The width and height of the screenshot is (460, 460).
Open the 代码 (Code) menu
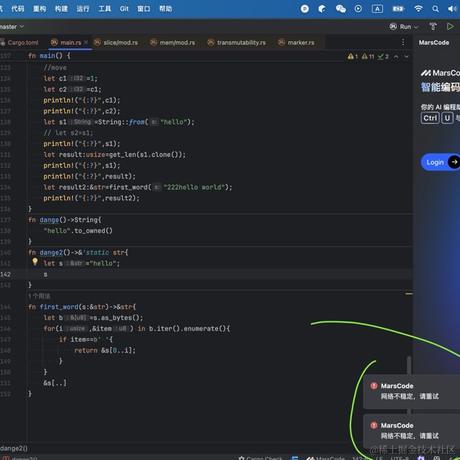pyautogui.click(x=18, y=9)
